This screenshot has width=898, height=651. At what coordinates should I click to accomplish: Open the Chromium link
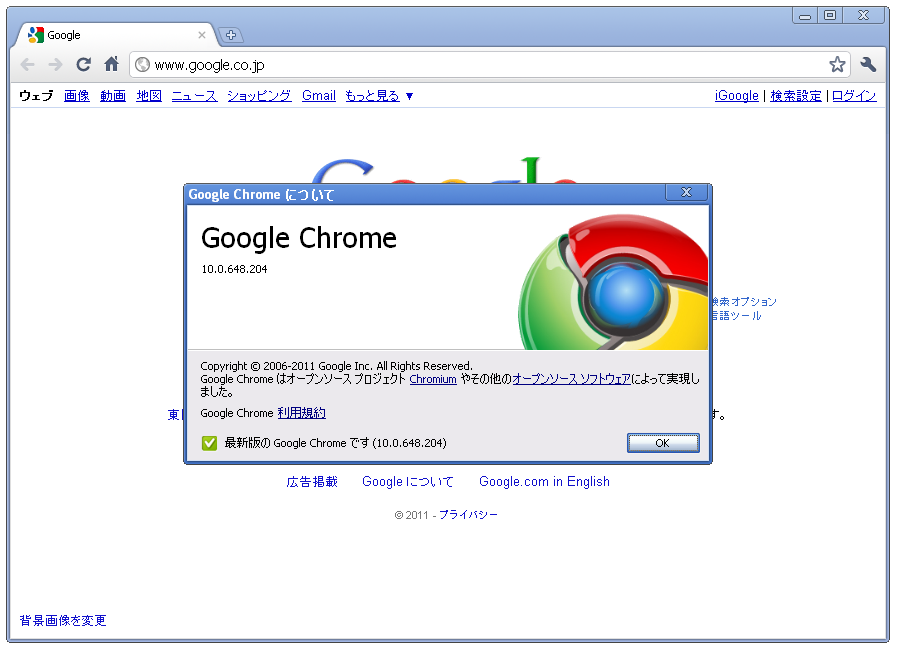(433, 379)
